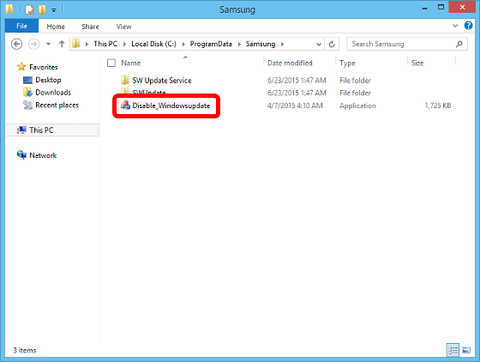The image size is (480, 362).
Task: Click the 1,725 KB size cell
Action: (438, 106)
